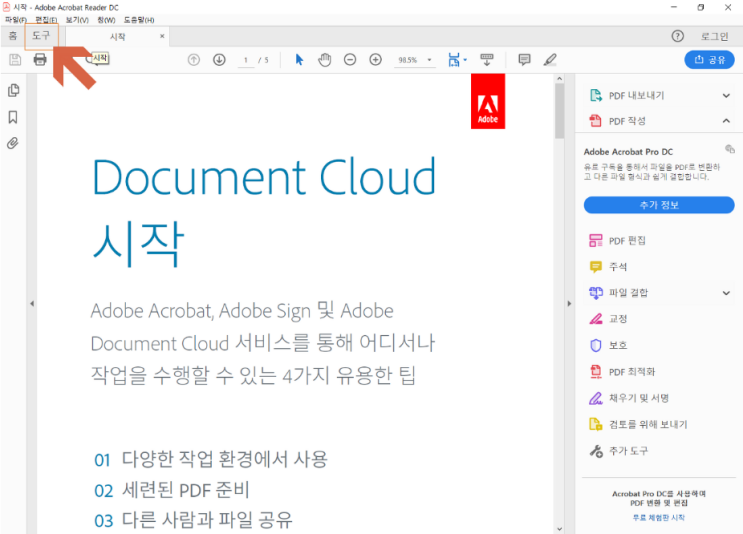The image size is (743, 534).
Task: Open the 창(W) menu
Action: [106, 20]
